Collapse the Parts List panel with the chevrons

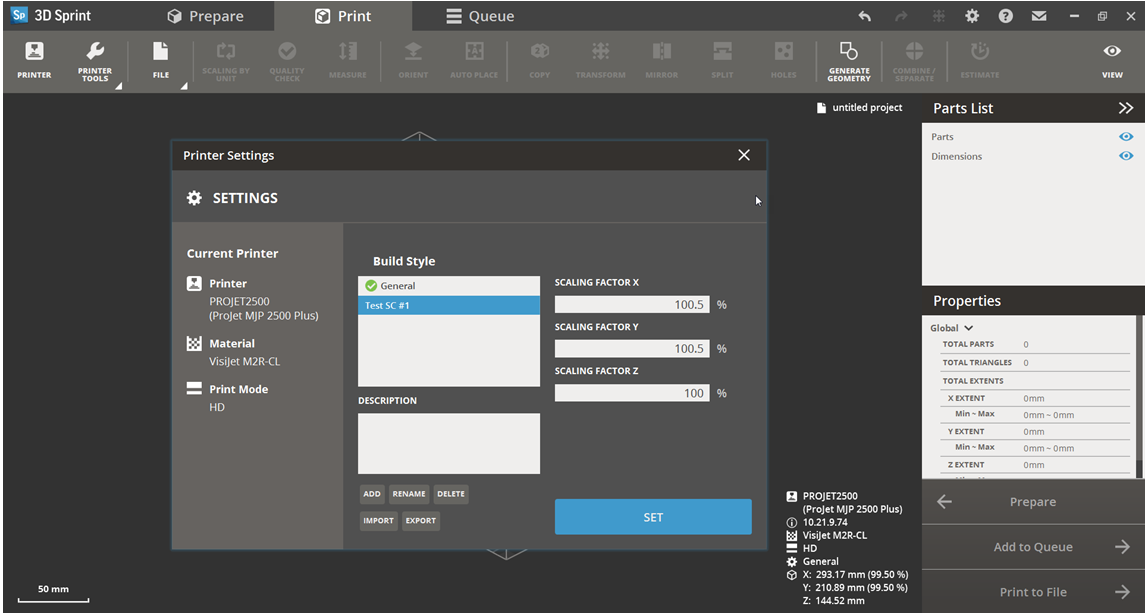[1126, 108]
